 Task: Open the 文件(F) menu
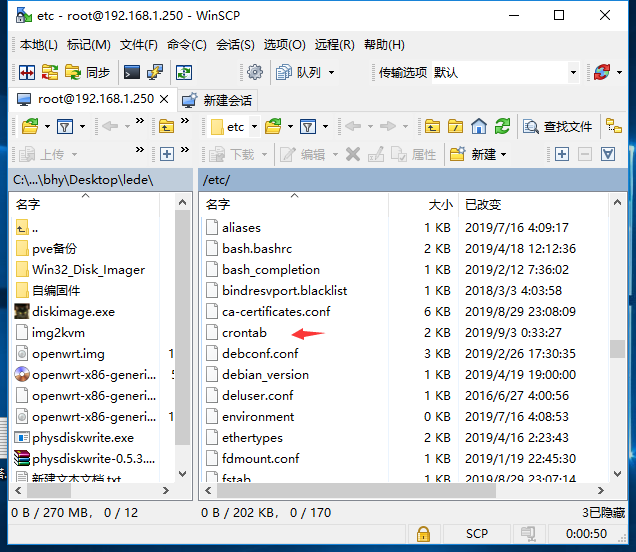(139, 45)
